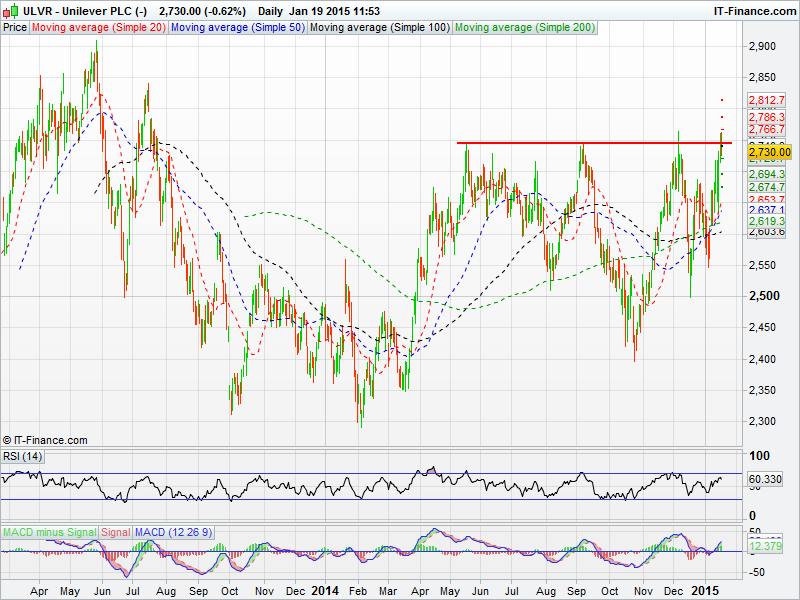Image resolution: width=800 pixels, height=600 pixels.
Task: Select the Moving average (Simple 200) legend
Action: (x=525, y=27)
